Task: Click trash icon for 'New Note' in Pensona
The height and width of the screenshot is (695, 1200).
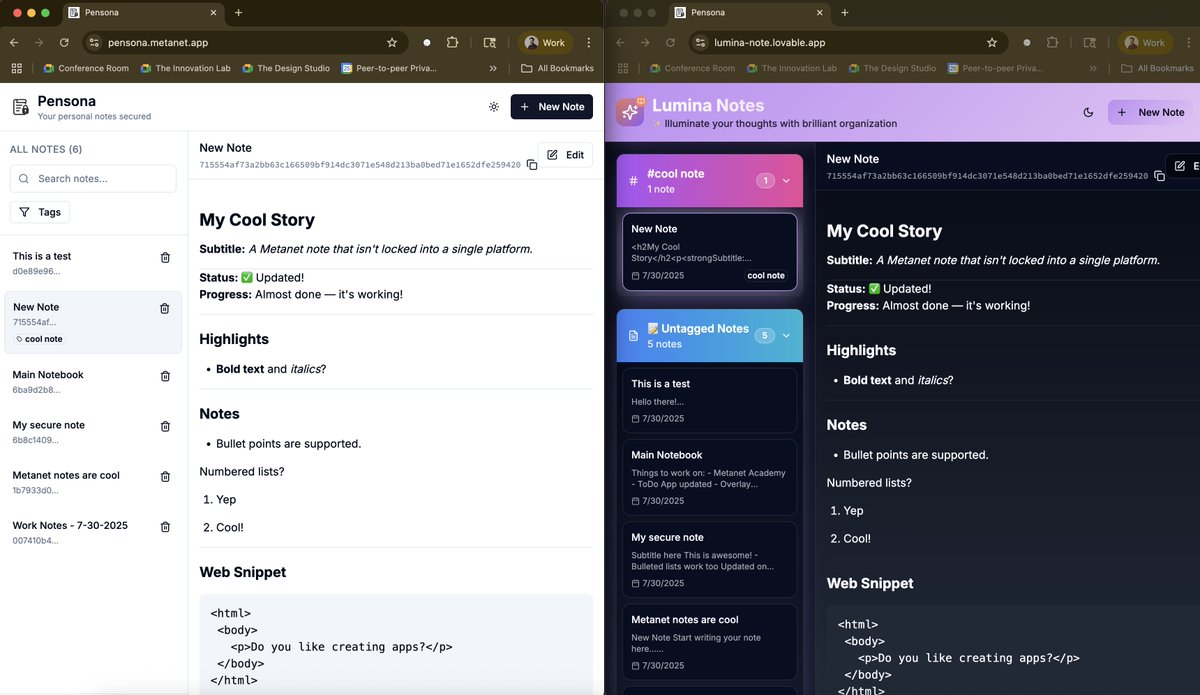Action: (x=165, y=308)
